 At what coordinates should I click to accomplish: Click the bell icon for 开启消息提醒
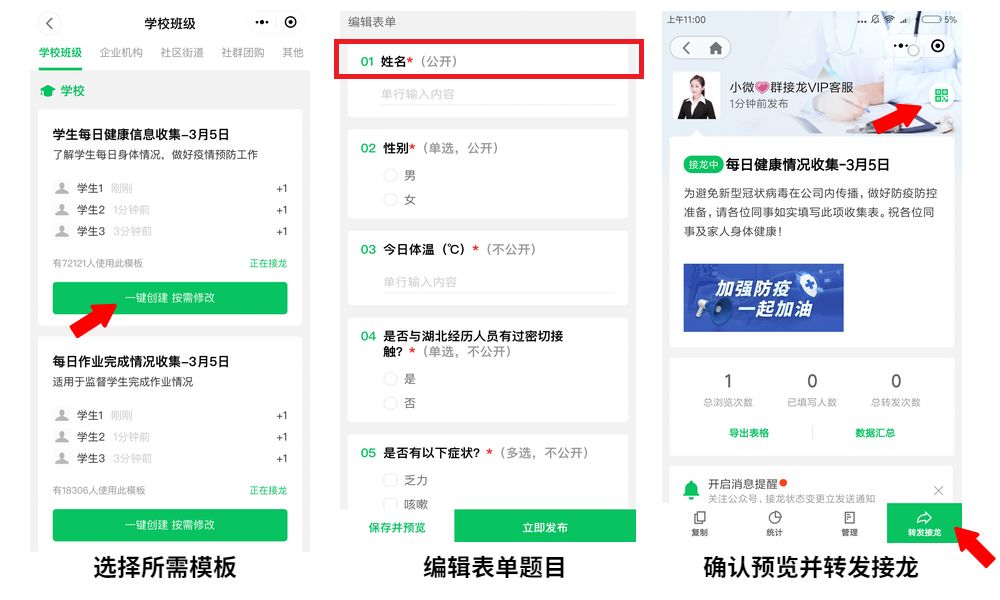[x=691, y=490]
